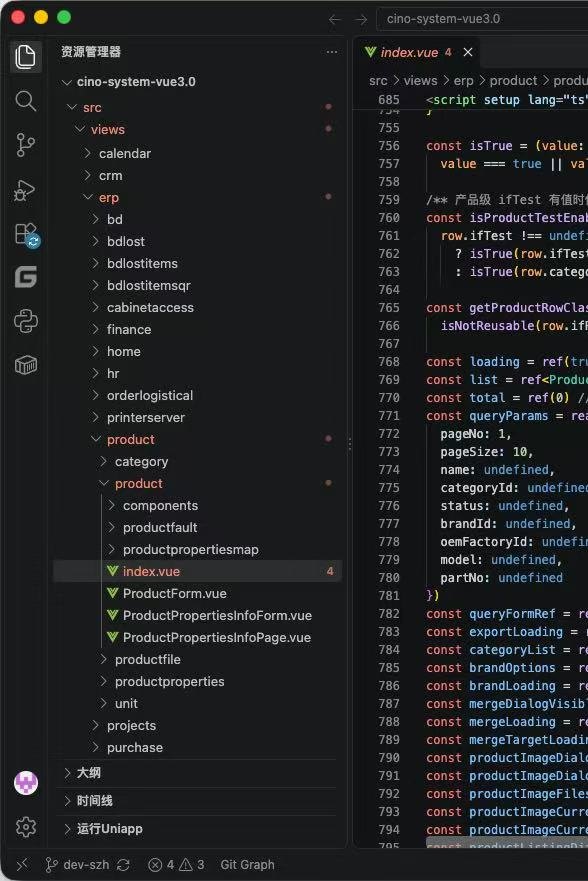
Task: Expand the projects folder
Action: coord(198,725)
